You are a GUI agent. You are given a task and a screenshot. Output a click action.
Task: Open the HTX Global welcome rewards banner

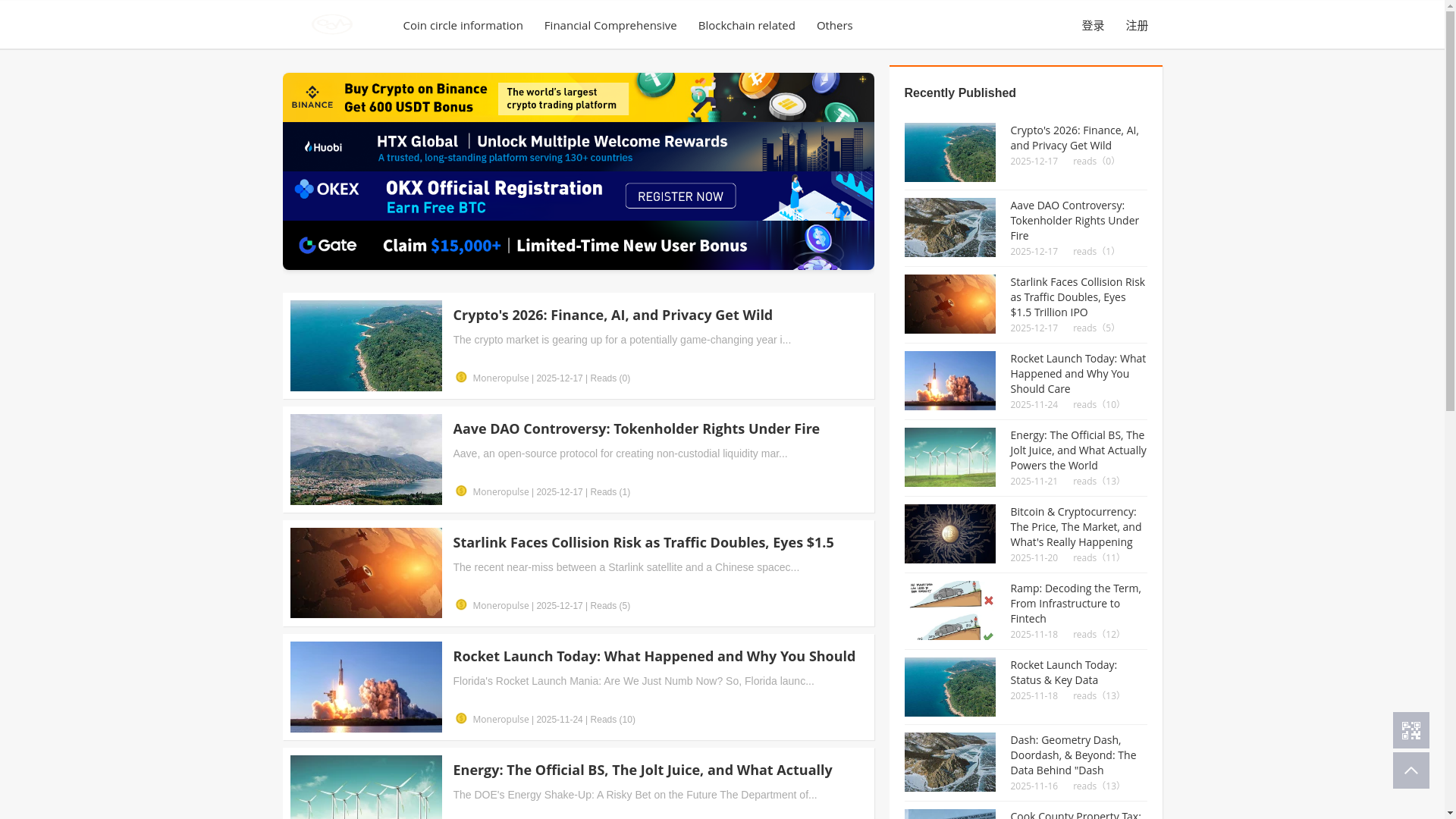click(578, 146)
